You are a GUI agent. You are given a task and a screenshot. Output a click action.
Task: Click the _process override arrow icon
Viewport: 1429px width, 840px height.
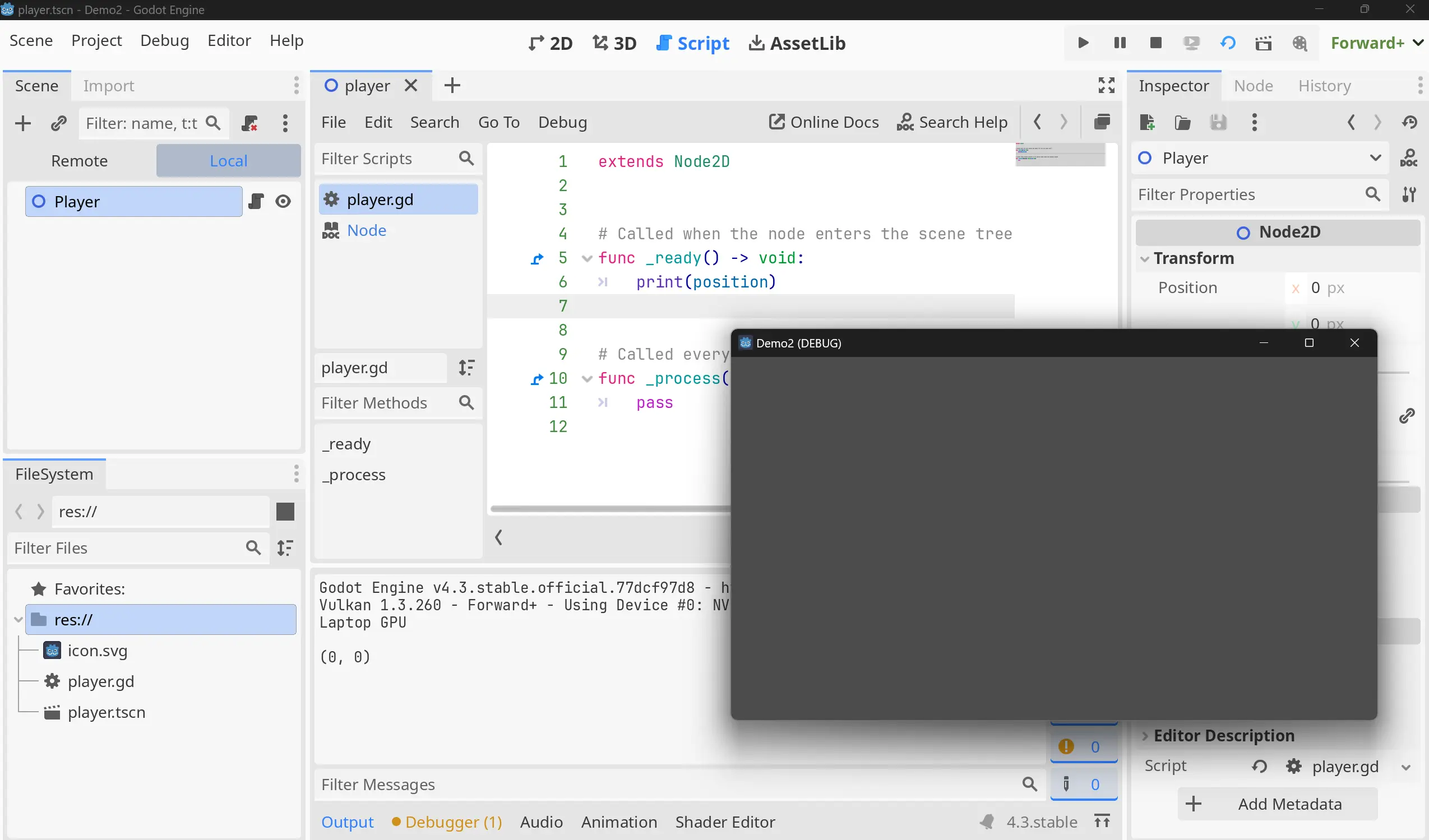pos(537,379)
